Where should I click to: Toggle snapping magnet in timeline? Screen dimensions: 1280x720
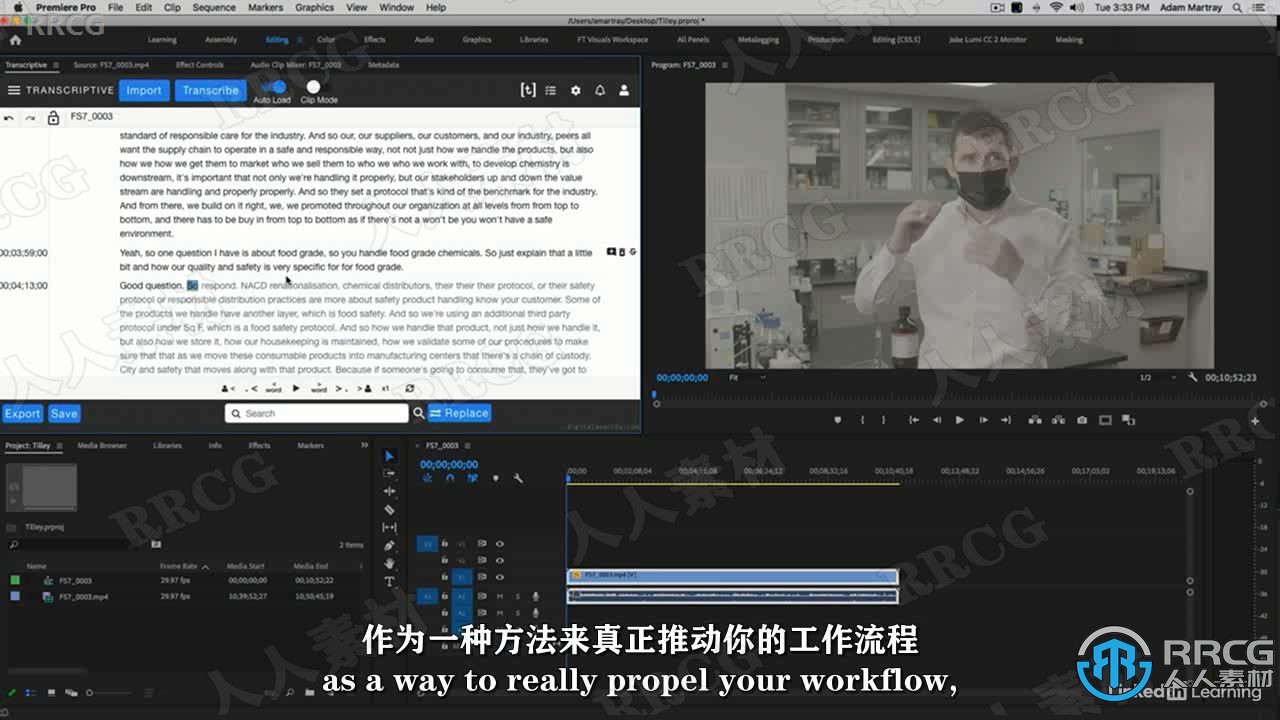tap(450, 478)
